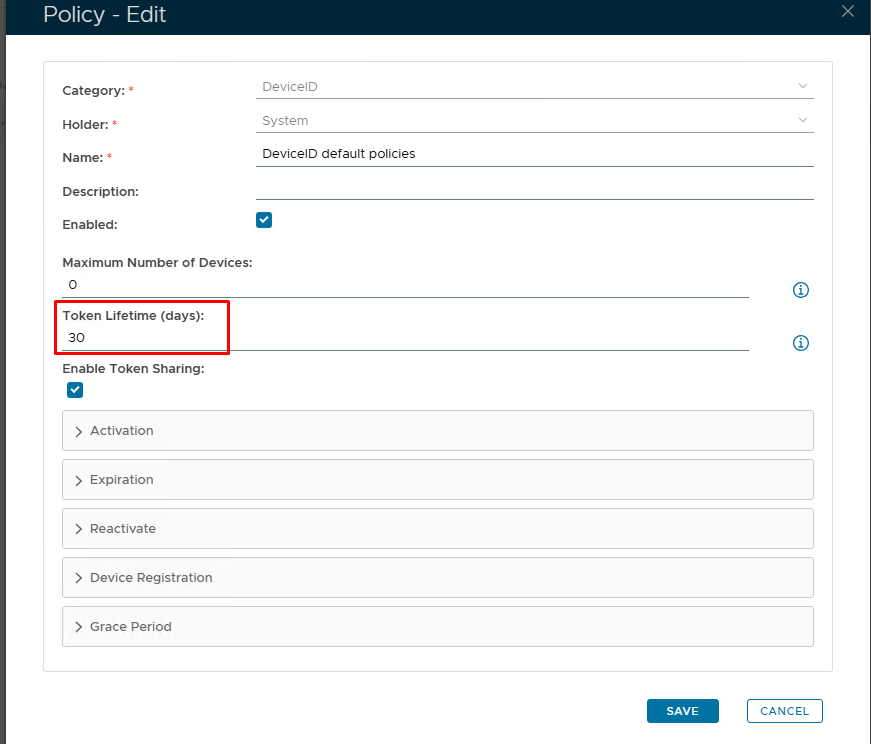Click the Policy - Edit dialog title
Screen dimensions: 871x744
point(105,15)
